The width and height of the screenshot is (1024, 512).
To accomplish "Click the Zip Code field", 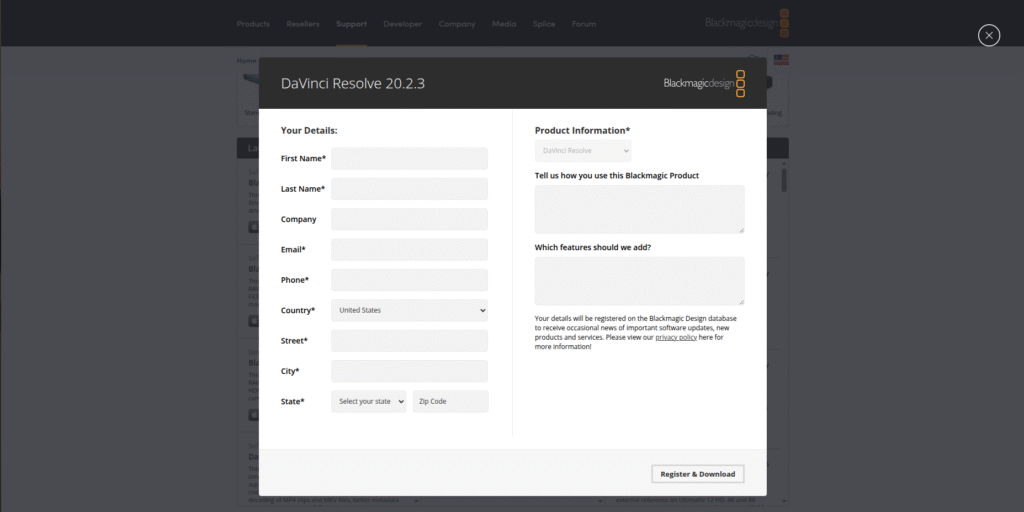I will pos(450,401).
